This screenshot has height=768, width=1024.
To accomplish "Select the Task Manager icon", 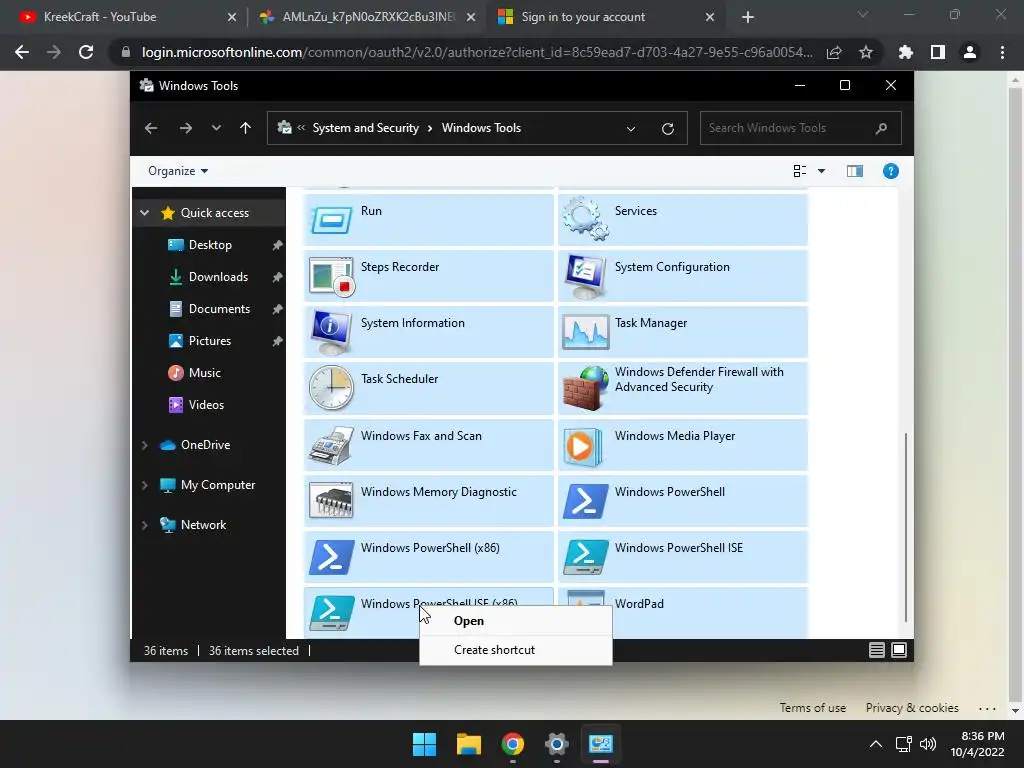I will (585, 332).
